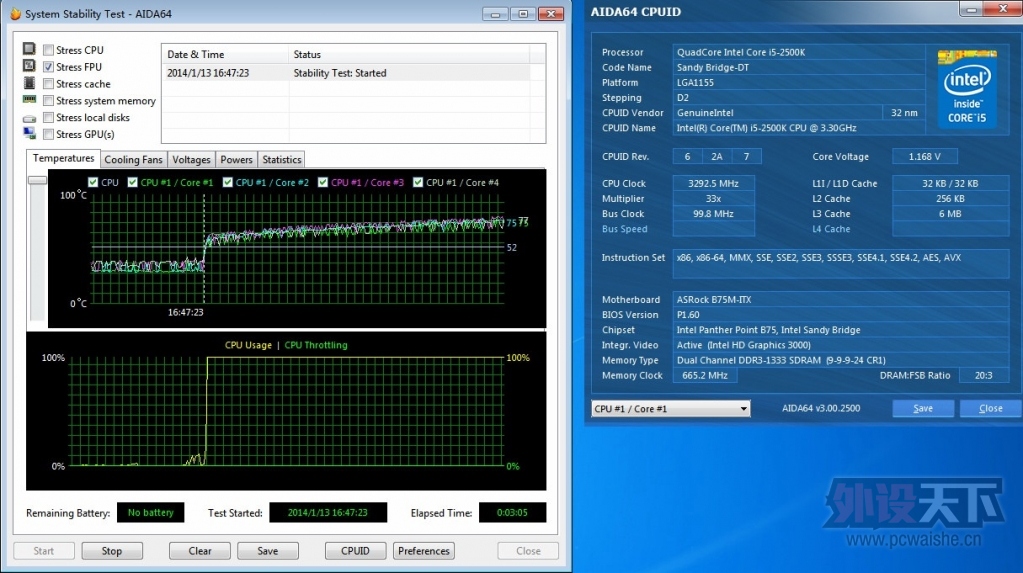Screen dimensions: 1023x573
Task: Save the stability test results
Action: [x=267, y=551]
